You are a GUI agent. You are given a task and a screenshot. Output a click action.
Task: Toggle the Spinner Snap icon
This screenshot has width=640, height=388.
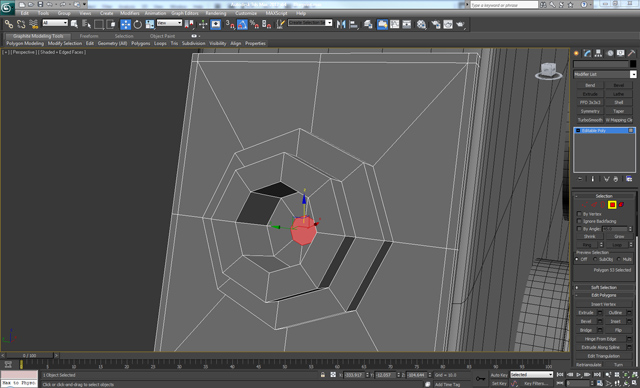point(267,24)
